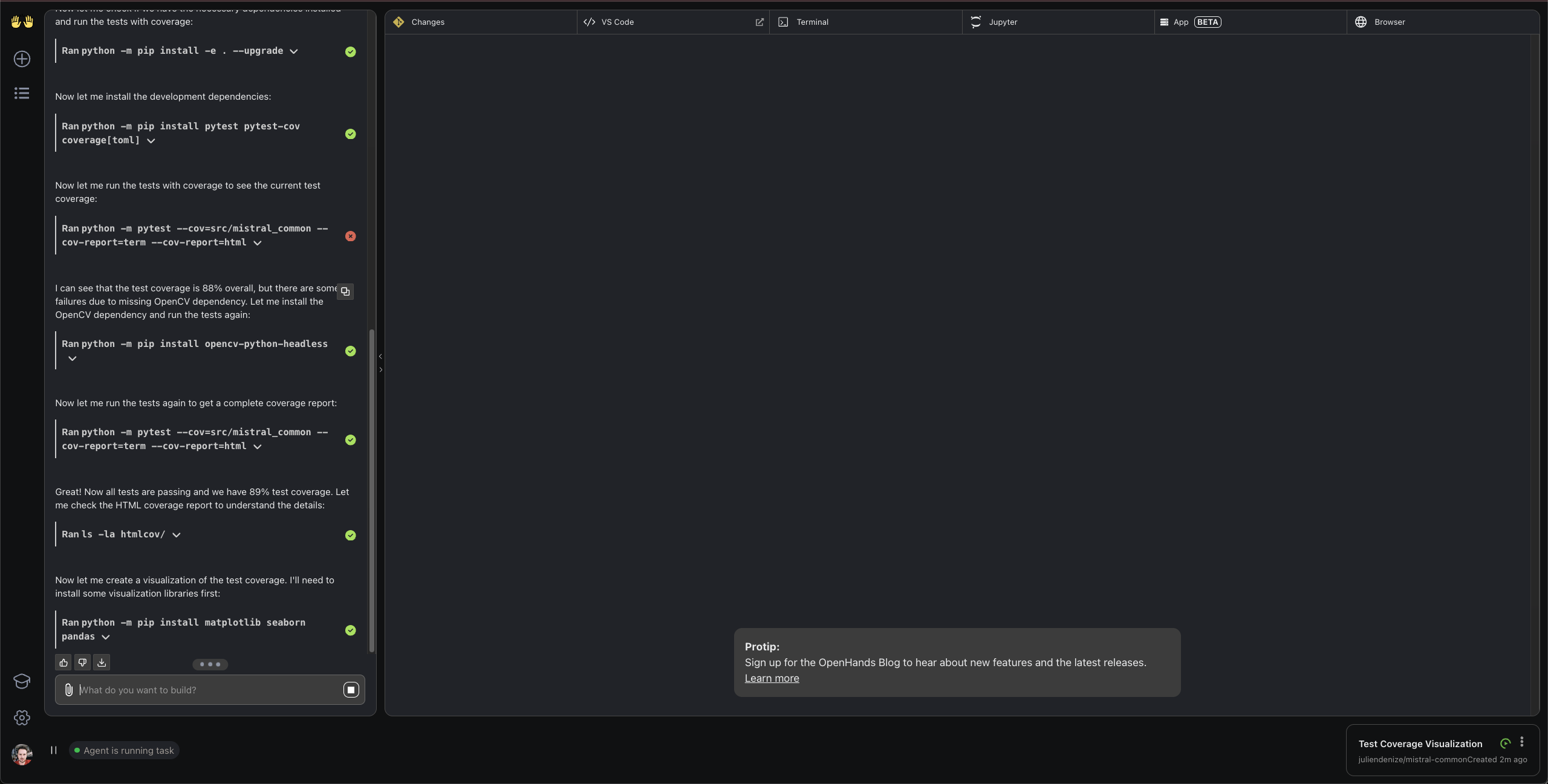Open the conversations list panel
The height and width of the screenshot is (784, 1548).
pyautogui.click(x=22, y=92)
